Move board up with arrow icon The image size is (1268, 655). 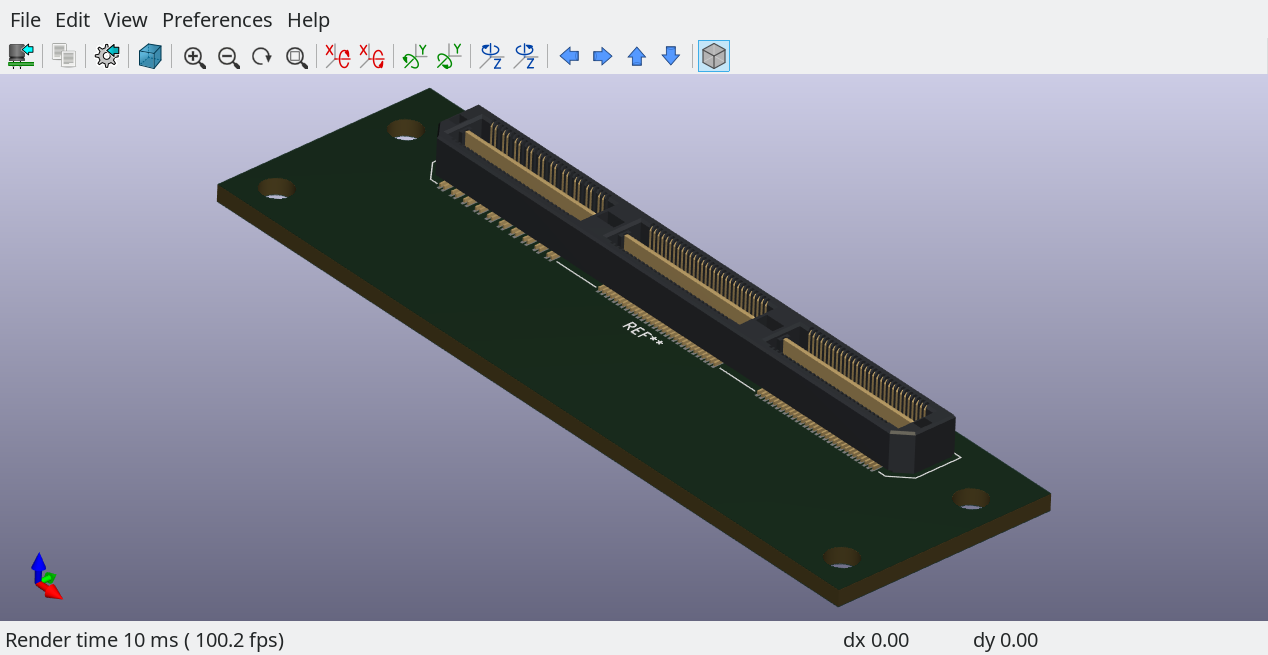point(637,56)
